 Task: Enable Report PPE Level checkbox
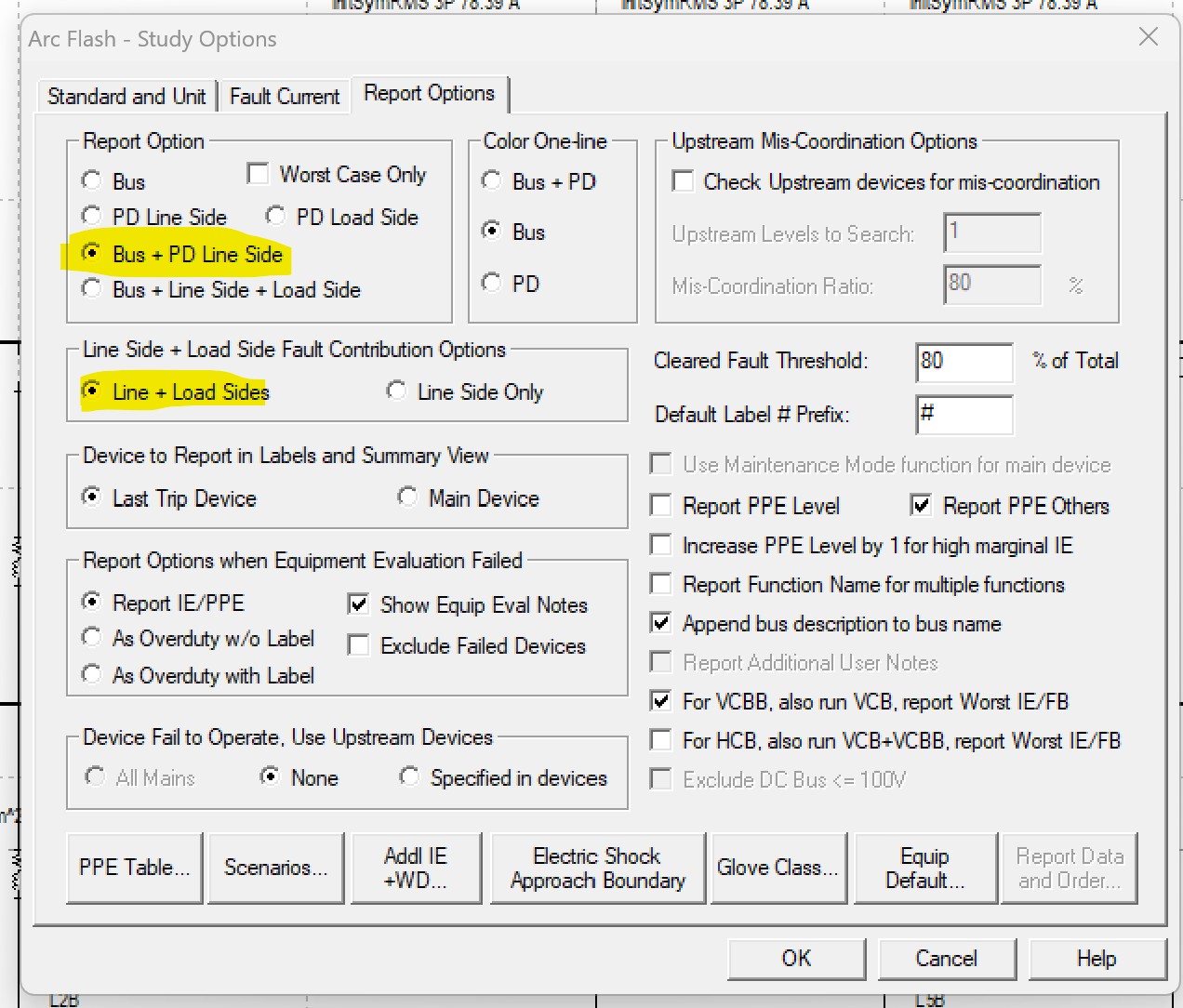coord(661,506)
